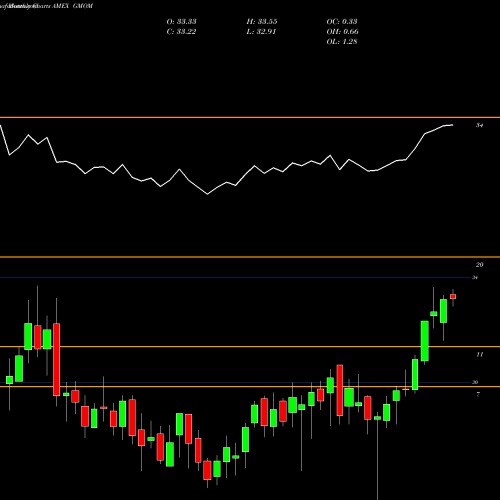Select the OC: 0.33 readout
This screenshot has width=500, height=500.
tap(342, 22)
